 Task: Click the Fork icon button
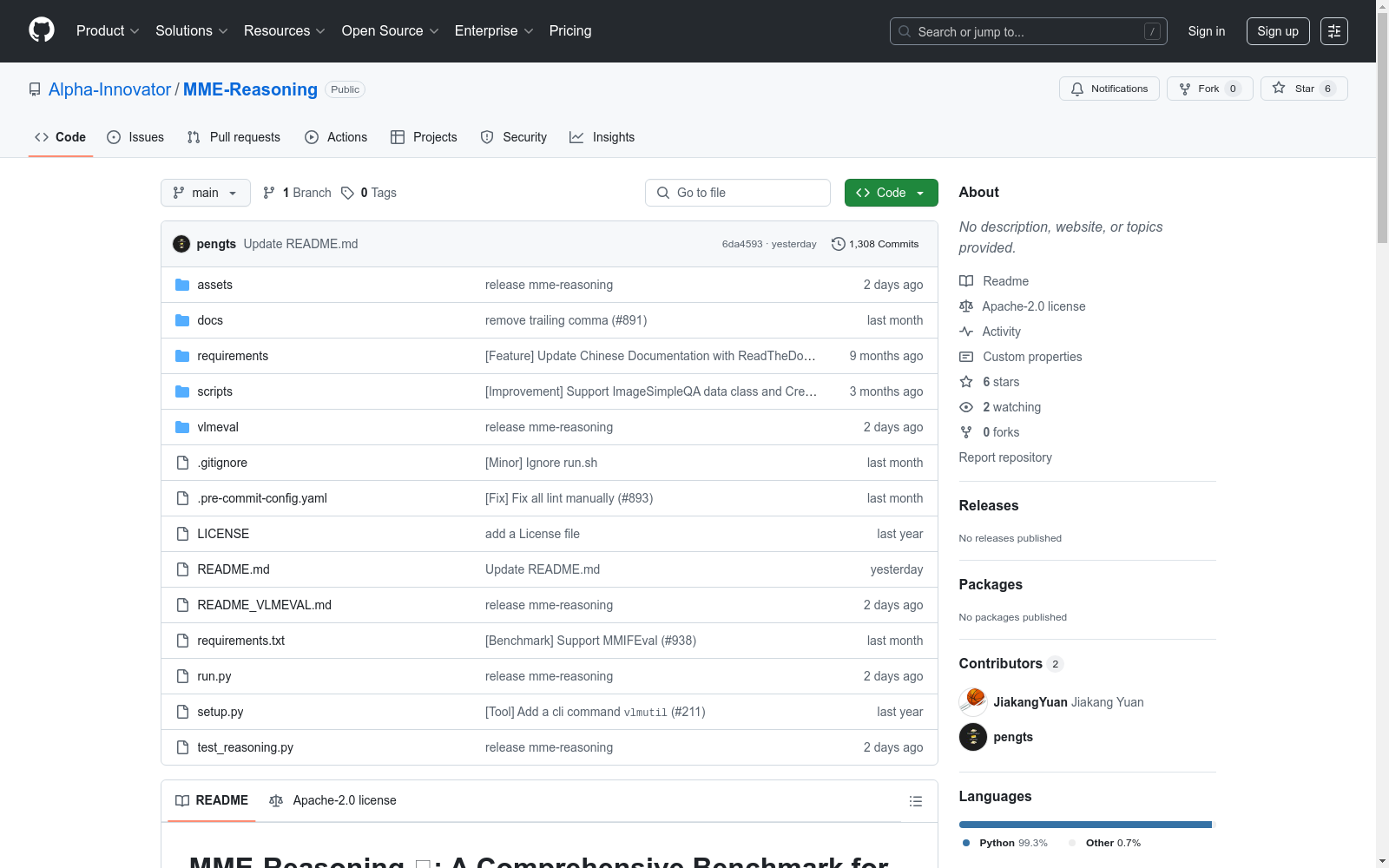click(x=1210, y=89)
